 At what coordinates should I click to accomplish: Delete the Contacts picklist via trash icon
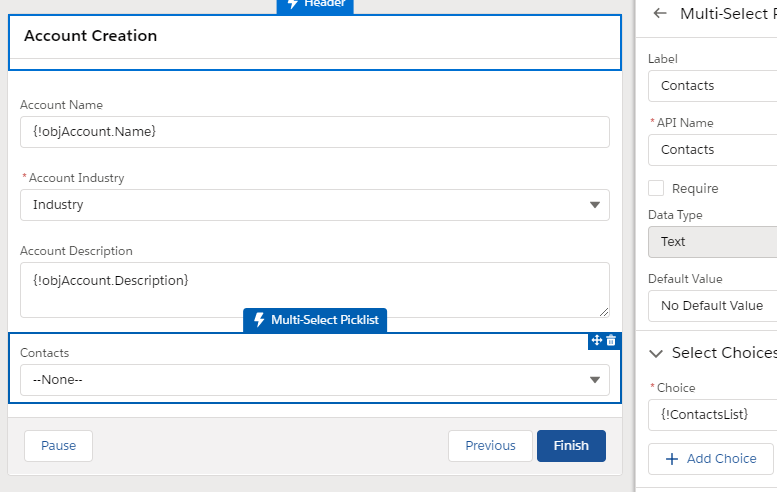[611, 340]
